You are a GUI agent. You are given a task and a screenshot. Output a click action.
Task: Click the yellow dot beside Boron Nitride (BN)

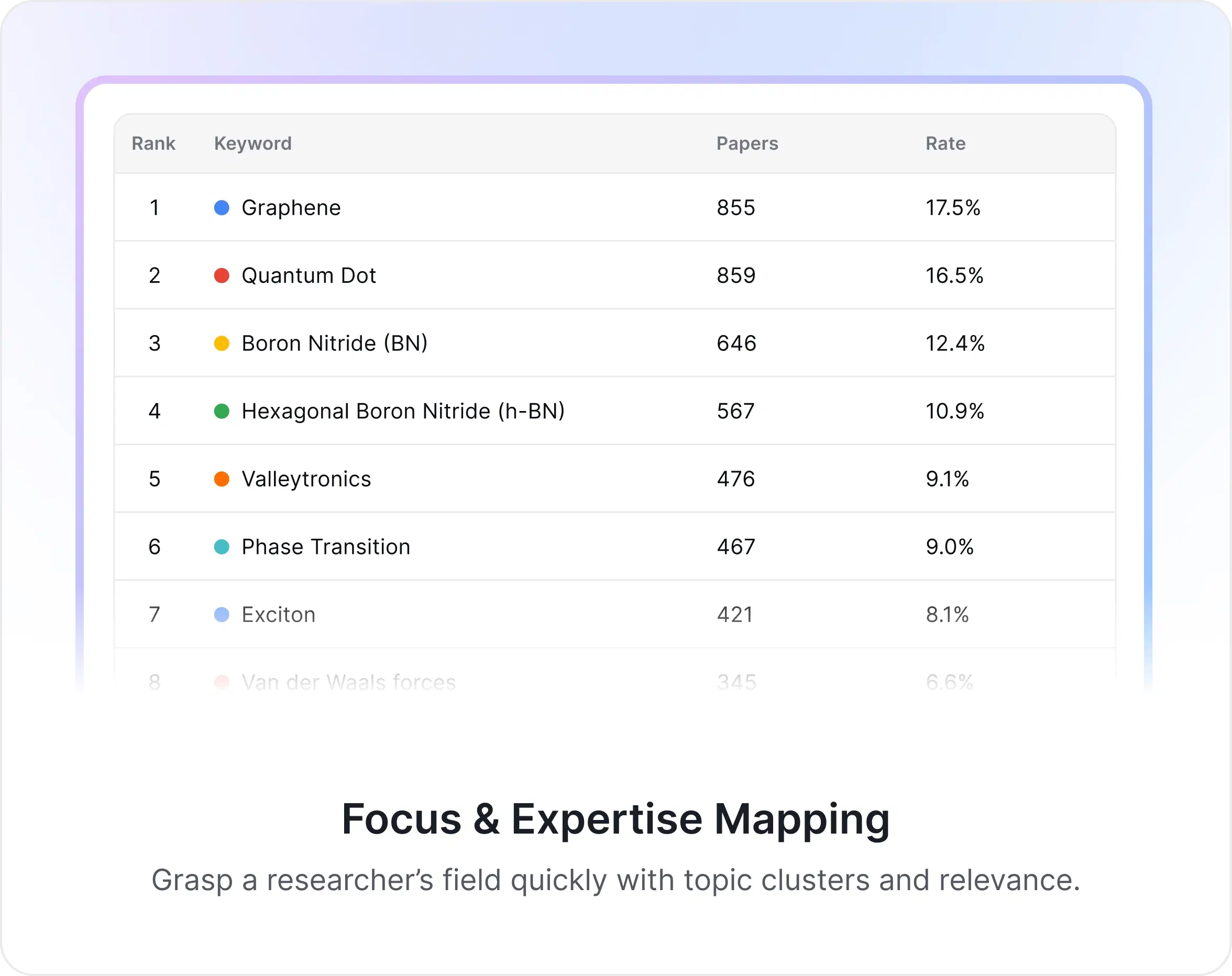pyautogui.click(x=222, y=343)
